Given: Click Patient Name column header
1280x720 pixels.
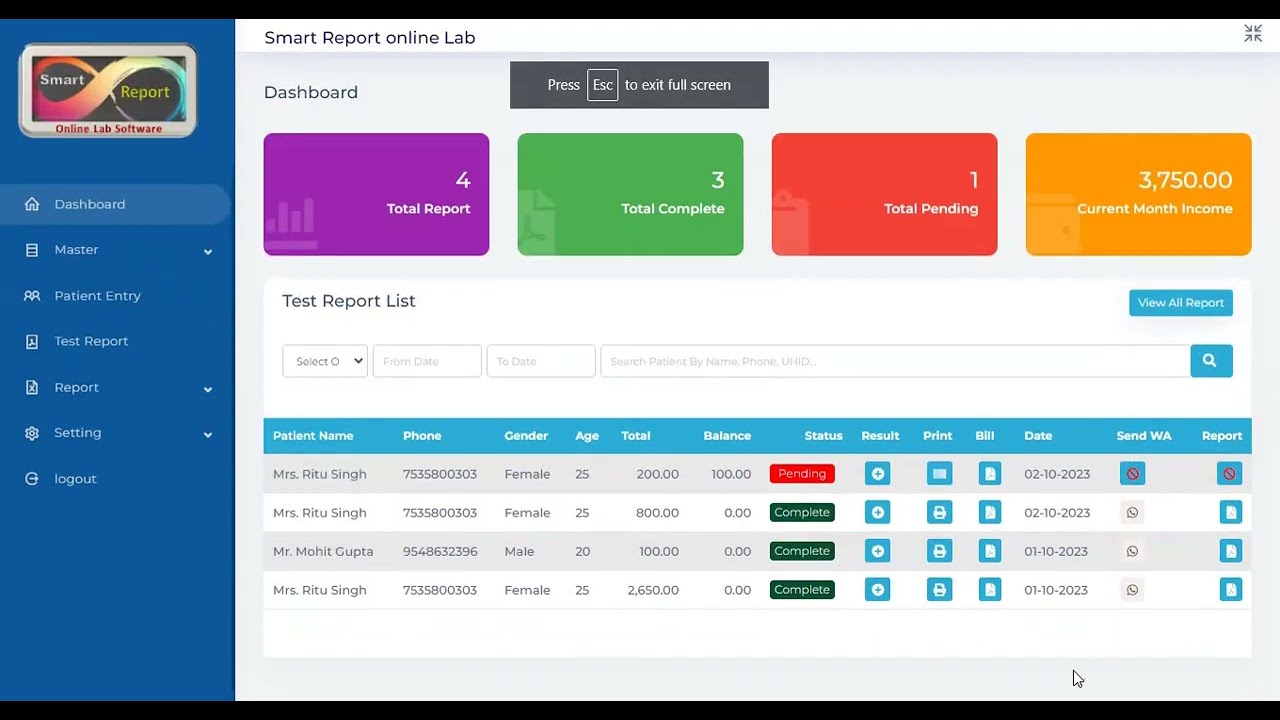Looking at the screenshot, I should 313,436.
